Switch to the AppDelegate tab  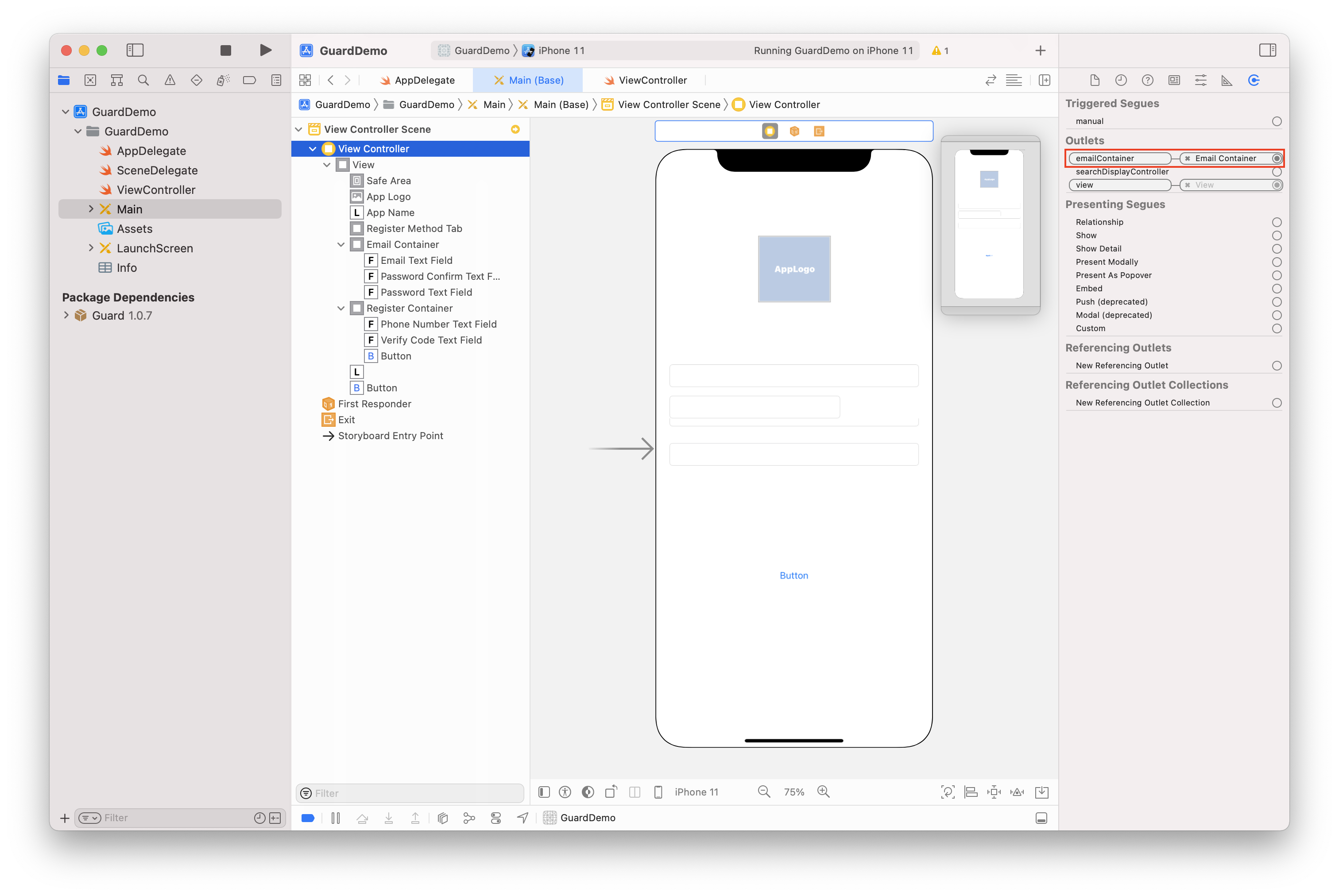[418, 81]
